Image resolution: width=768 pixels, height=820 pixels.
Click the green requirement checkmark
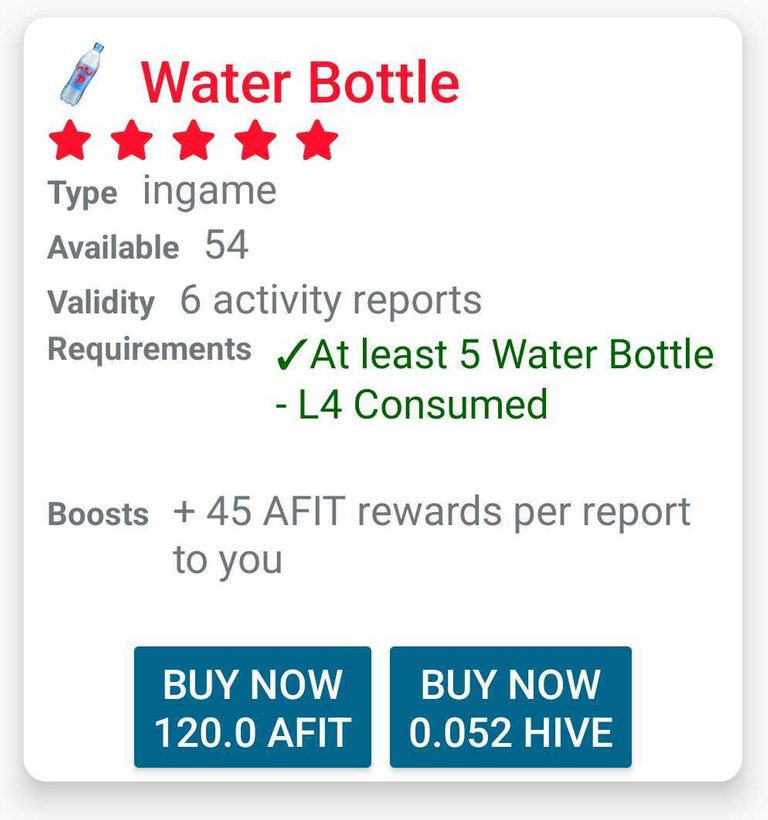[x=290, y=355]
